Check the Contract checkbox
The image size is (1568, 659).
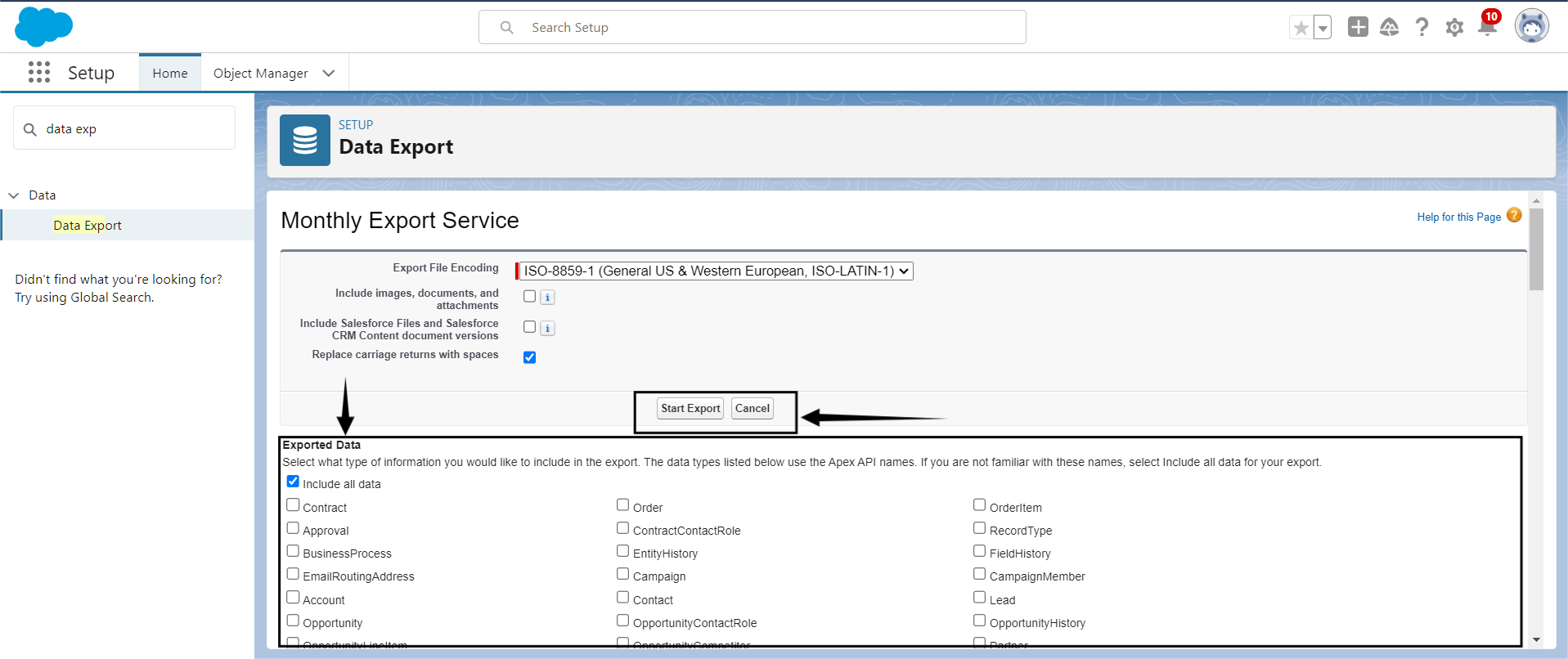pyautogui.click(x=293, y=505)
